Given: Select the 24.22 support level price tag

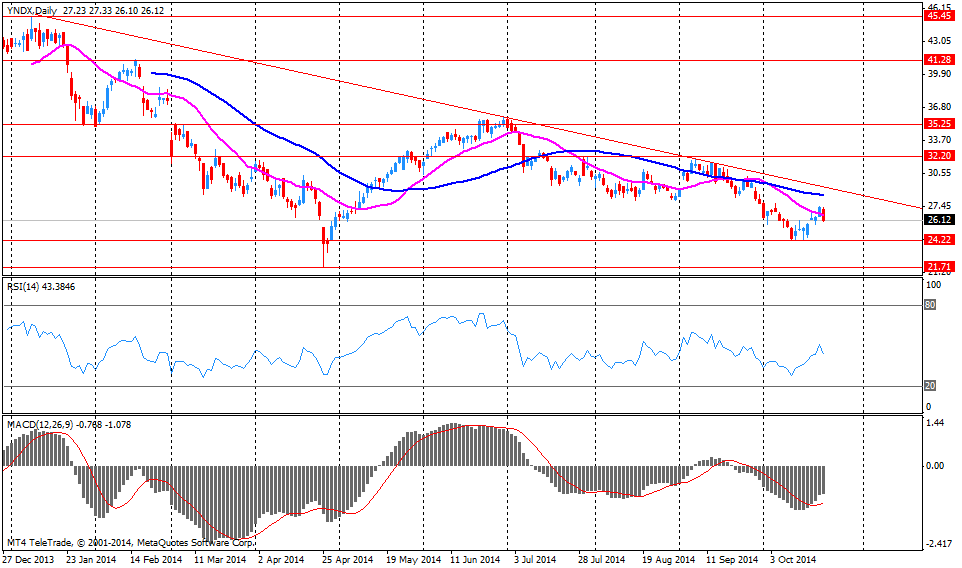Looking at the screenshot, I should tap(937, 241).
